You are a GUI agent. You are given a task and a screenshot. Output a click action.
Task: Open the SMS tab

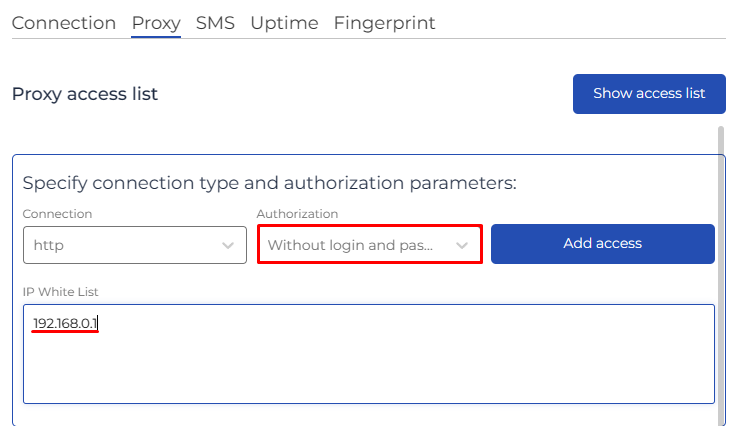click(x=215, y=23)
